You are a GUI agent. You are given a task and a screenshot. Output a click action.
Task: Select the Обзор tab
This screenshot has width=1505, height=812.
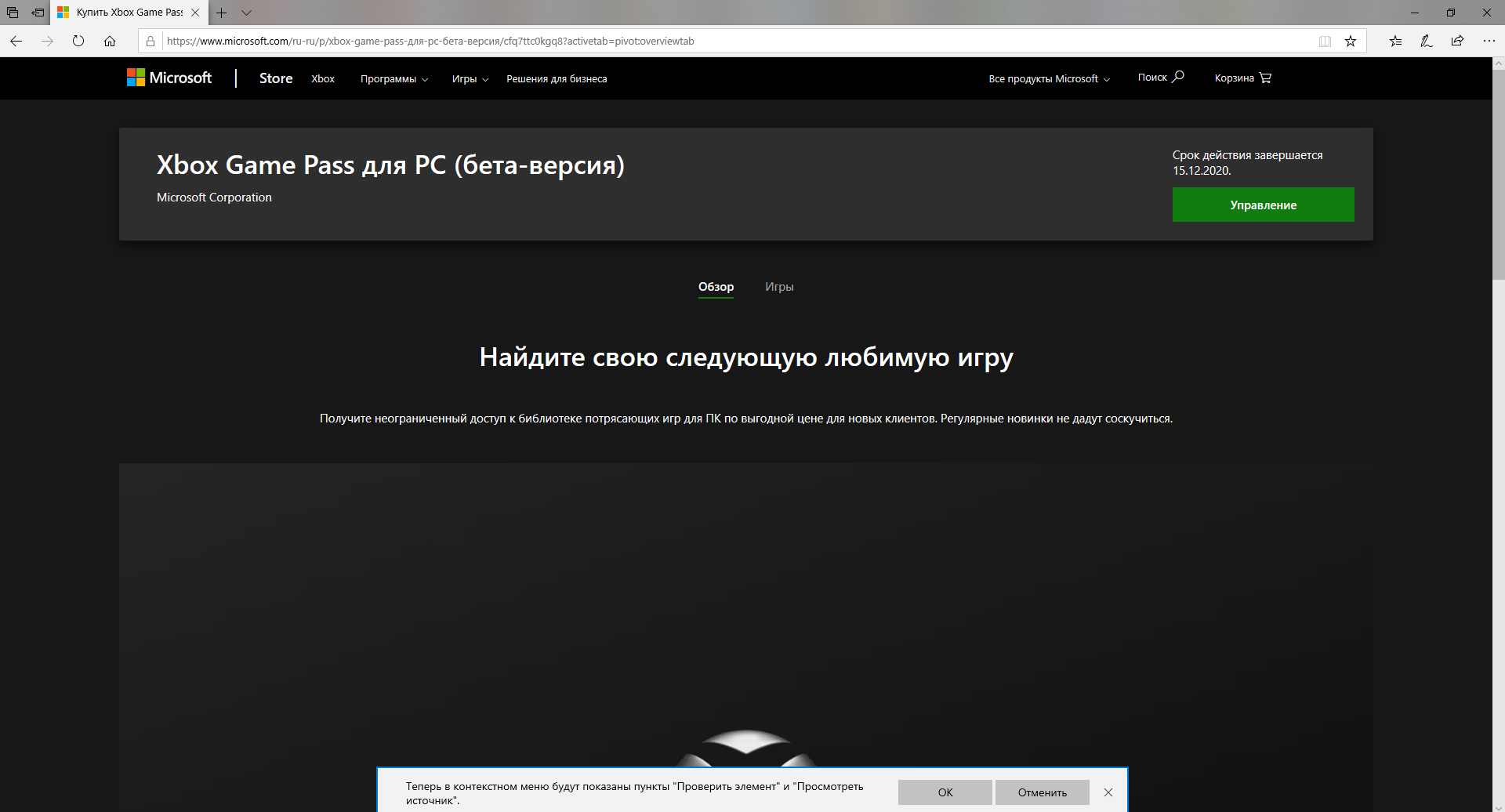pos(716,287)
